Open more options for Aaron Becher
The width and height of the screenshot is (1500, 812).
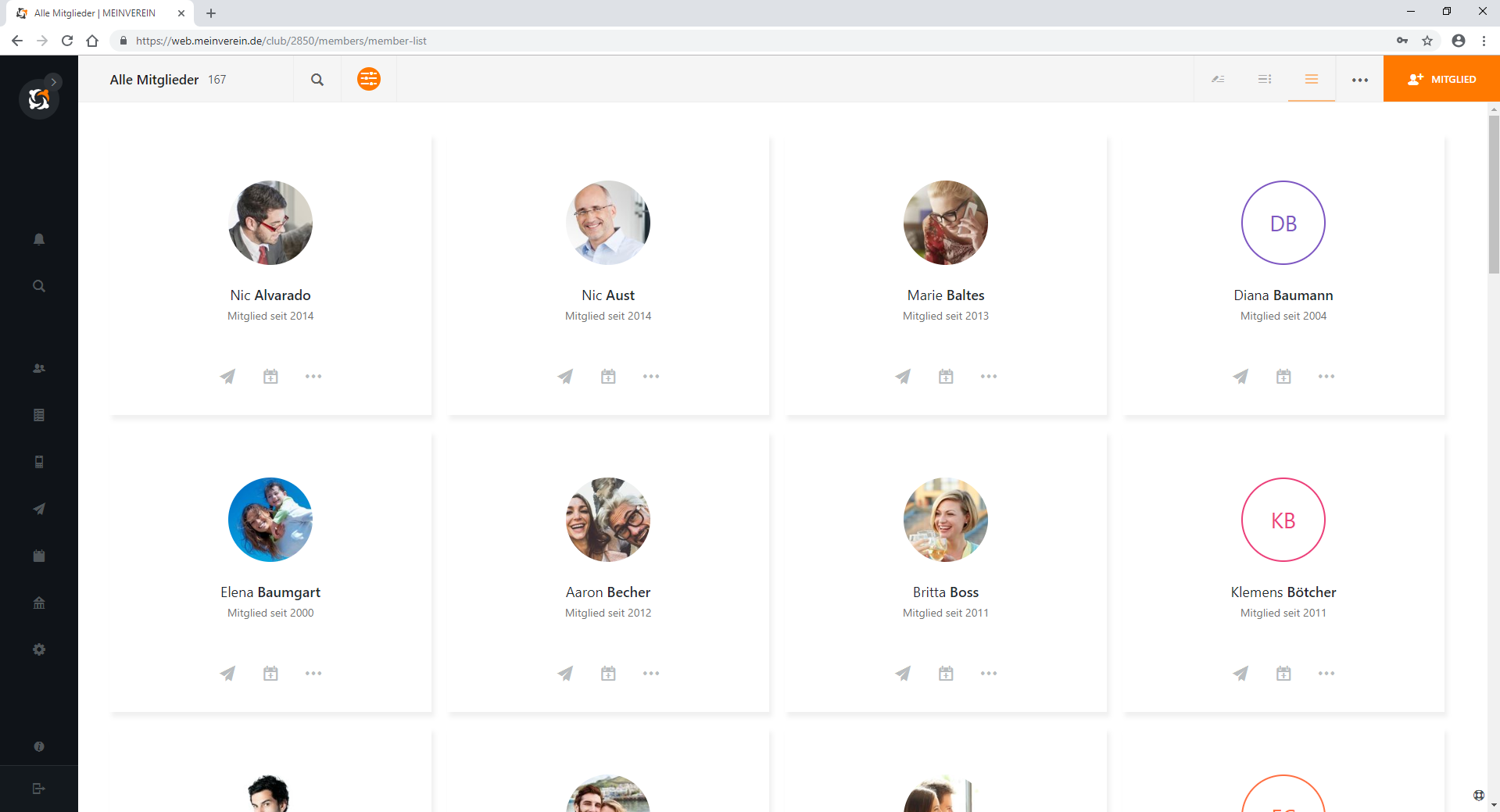[651, 674]
